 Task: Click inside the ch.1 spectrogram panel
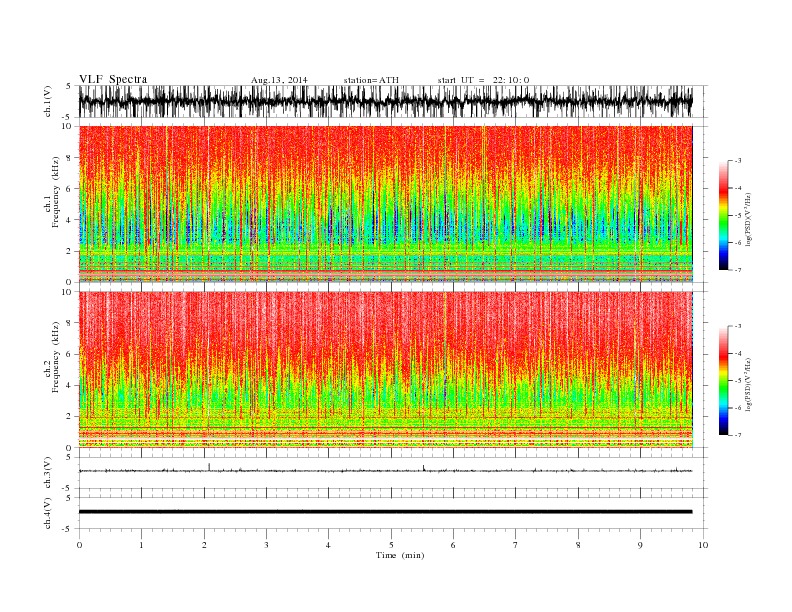pyautogui.click(x=385, y=204)
